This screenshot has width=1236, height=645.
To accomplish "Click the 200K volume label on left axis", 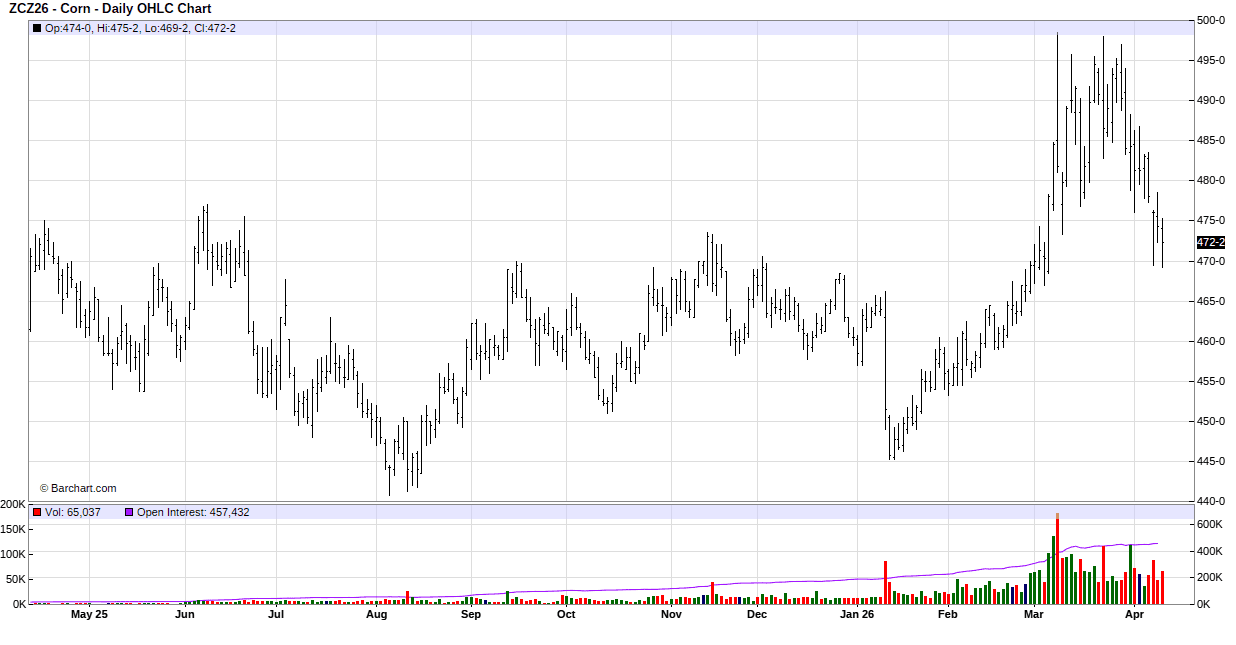I will [x=14, y=504].
